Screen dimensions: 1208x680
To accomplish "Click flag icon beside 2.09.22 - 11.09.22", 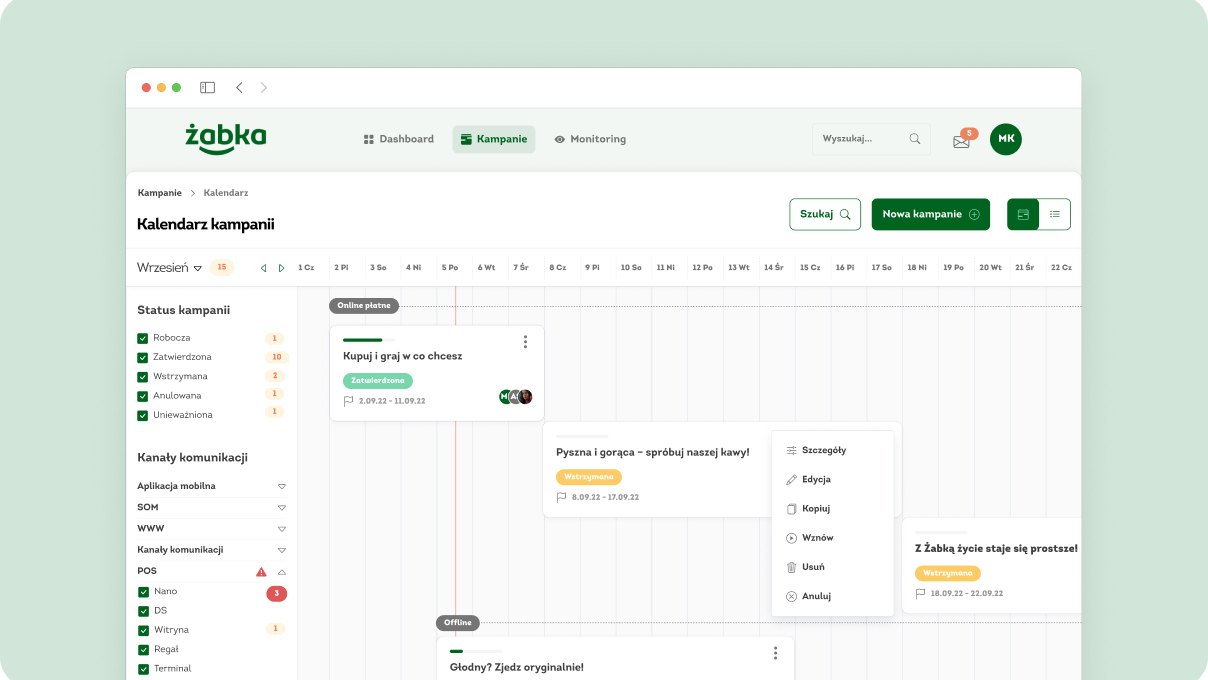I will pyautogui.click(x=348, y=401).
